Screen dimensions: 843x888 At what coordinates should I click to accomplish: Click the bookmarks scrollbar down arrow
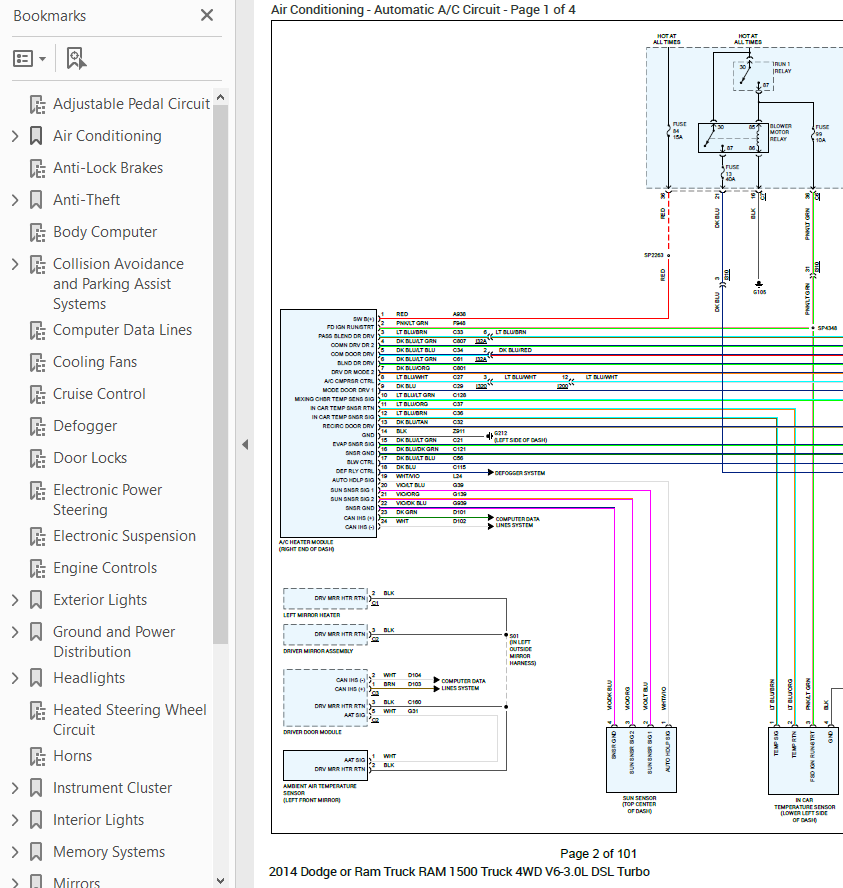(221, 881)
